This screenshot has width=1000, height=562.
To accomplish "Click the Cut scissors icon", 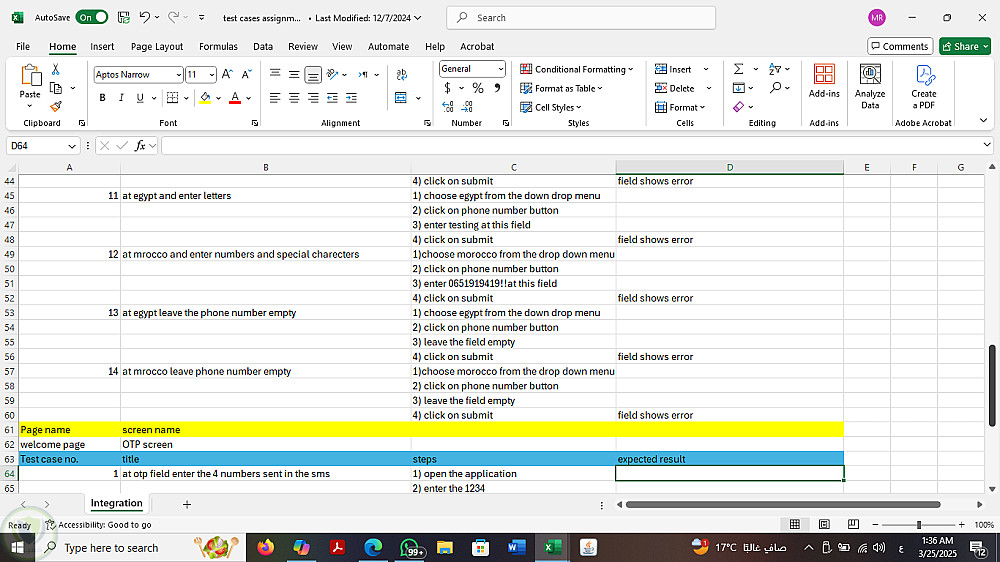I will 56,70.
